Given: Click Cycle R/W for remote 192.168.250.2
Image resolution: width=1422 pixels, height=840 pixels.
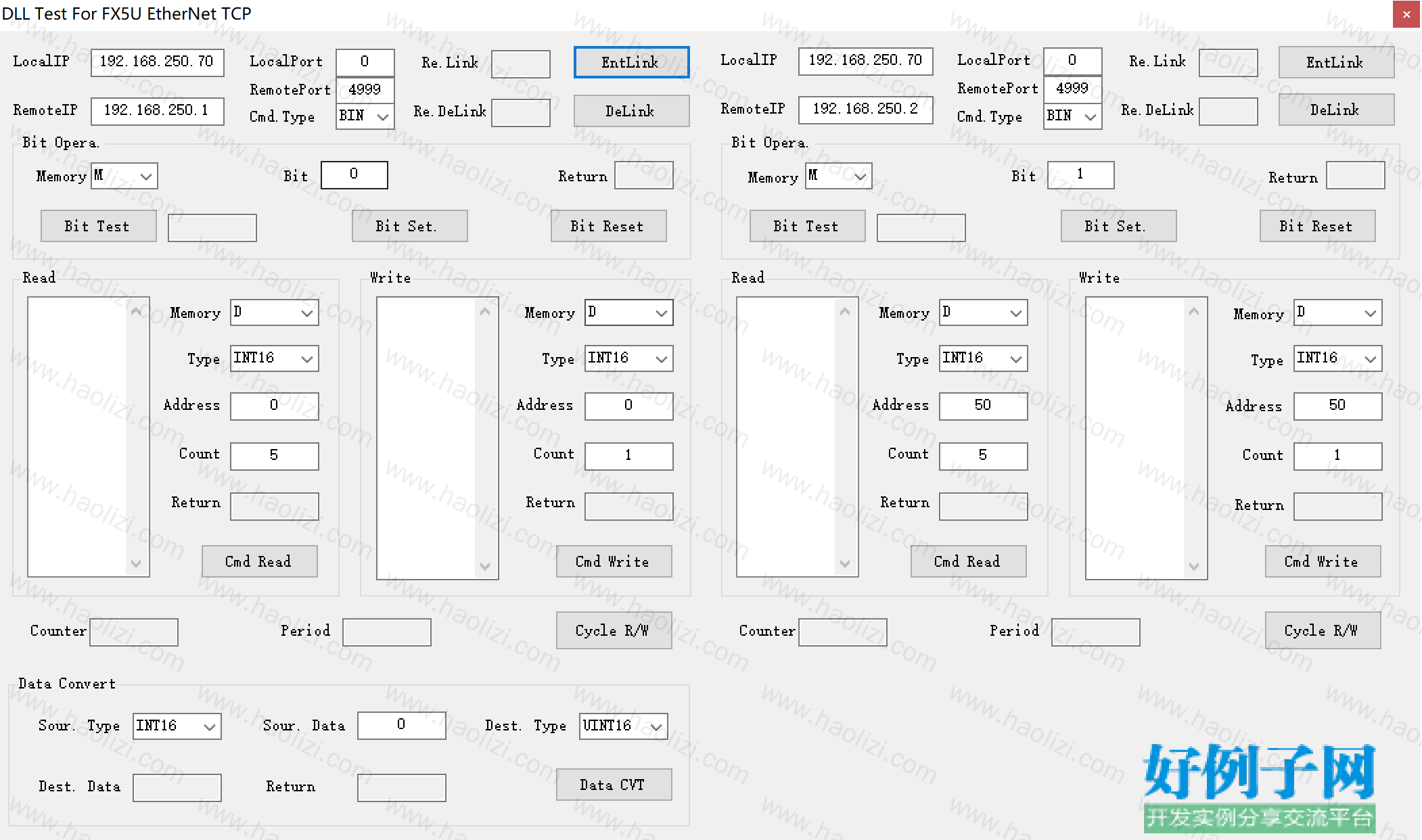Looking at the screenshot, I should (x=1323, y=630).
